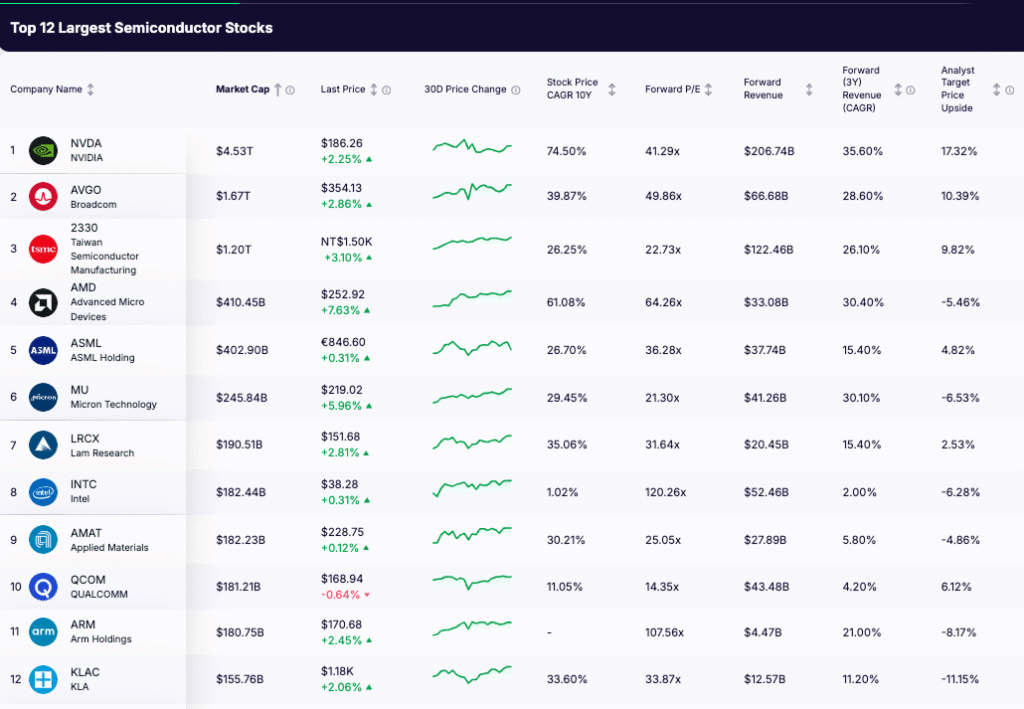The image size is (1024, 709).
Task: Click the ASML Holding logo
Action: pos(42,350)
